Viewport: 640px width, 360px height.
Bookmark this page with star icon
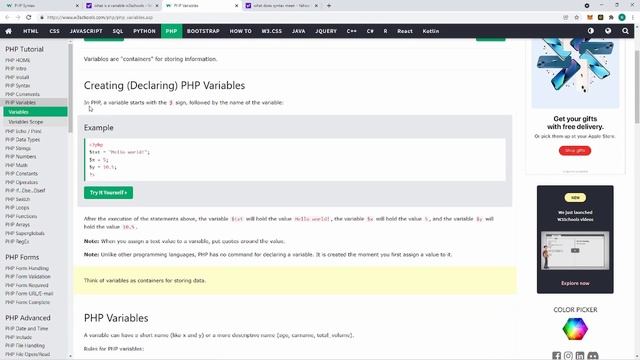point(577,17)
